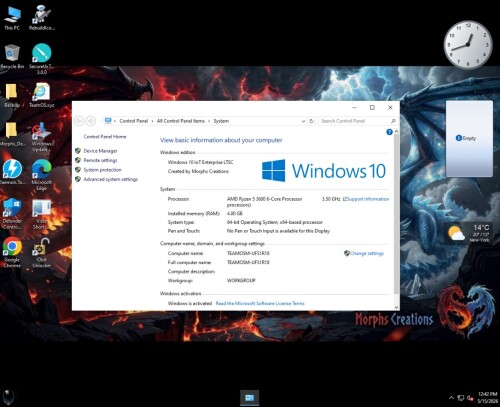Select the Control Panel breadcrumb

tap(133, 121)
